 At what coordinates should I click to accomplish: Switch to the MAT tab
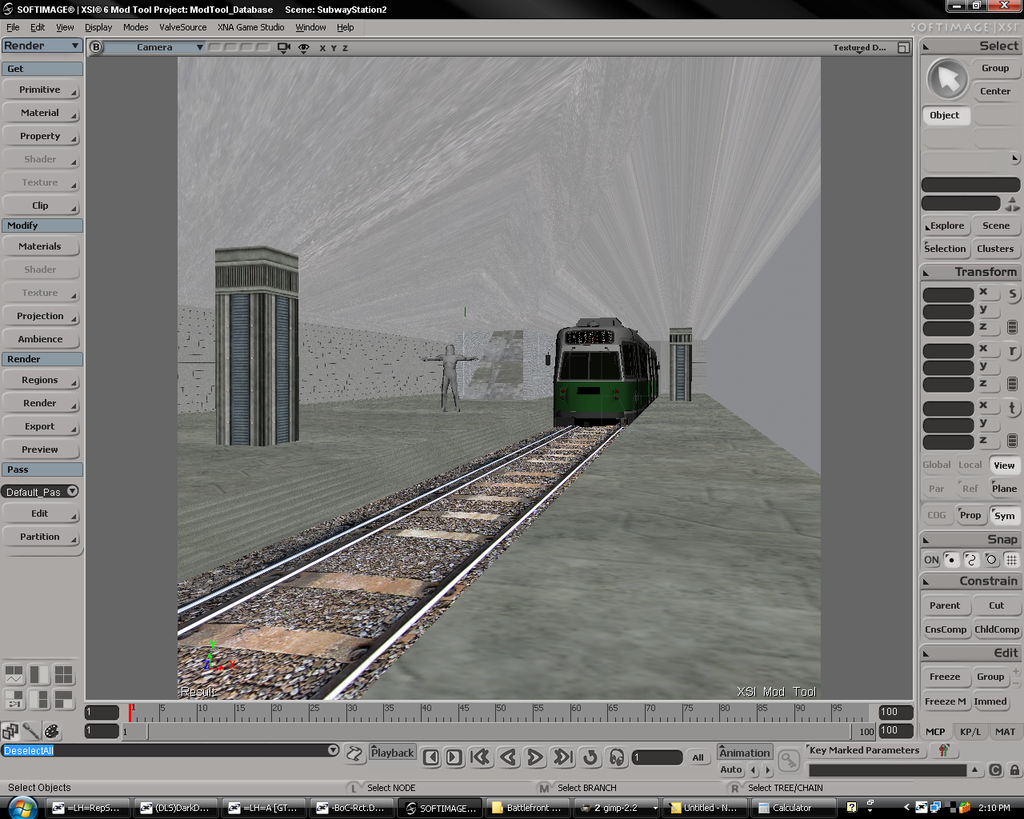coord(1005,731)
